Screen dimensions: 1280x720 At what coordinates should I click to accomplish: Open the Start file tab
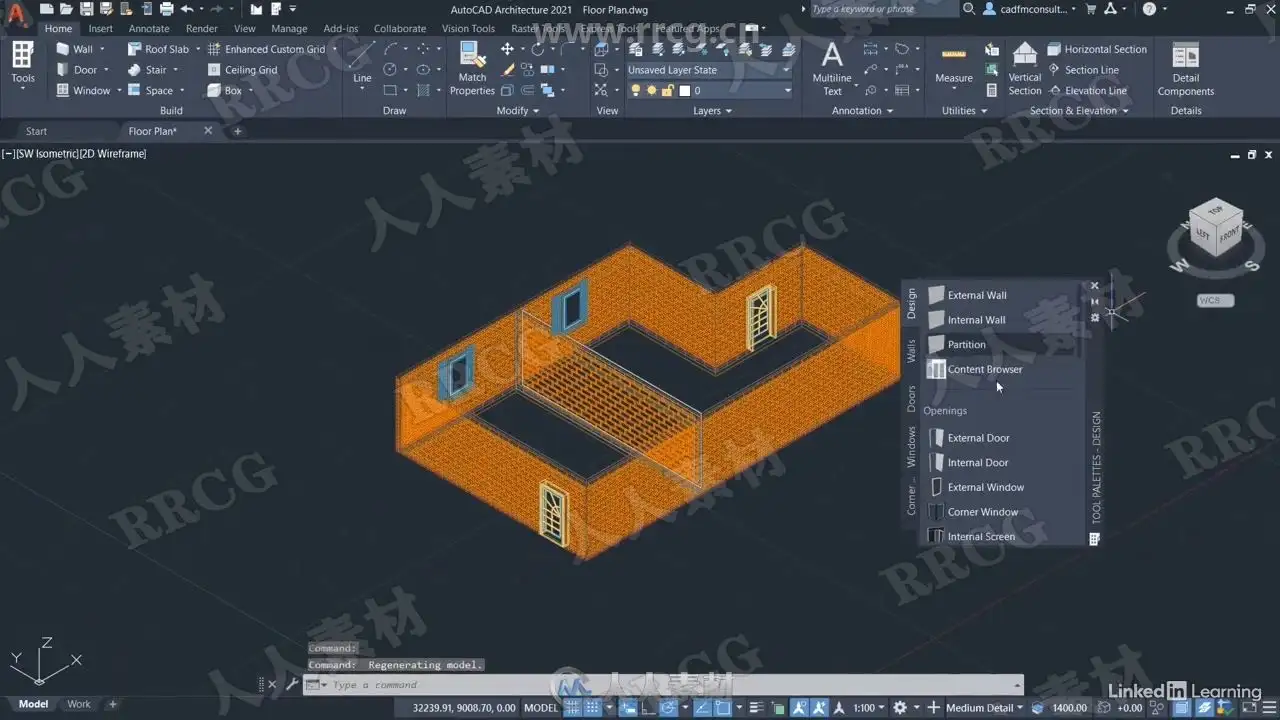(36, 131)
